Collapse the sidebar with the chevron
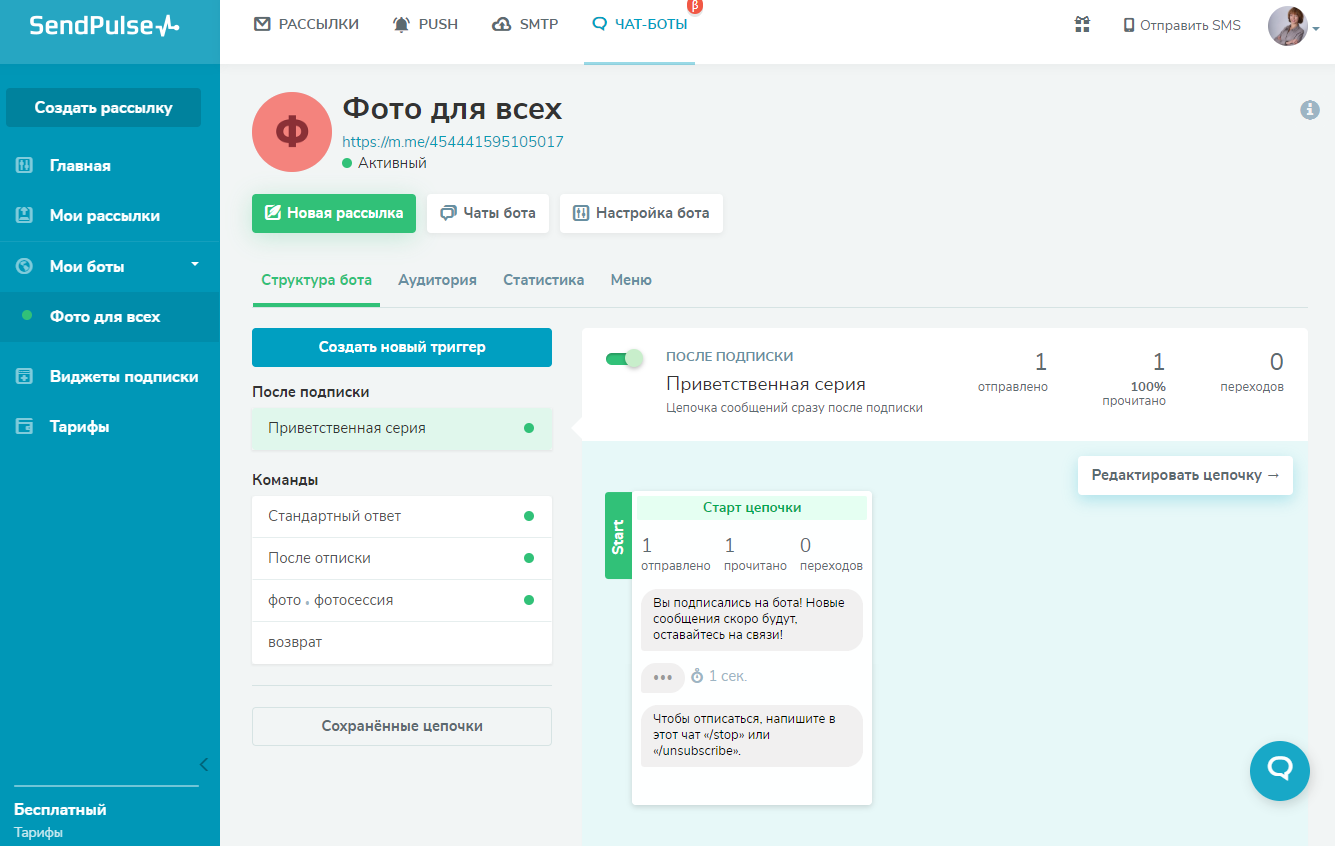The height and width of the screenshot is (846, 1335). tap(203, 763)
